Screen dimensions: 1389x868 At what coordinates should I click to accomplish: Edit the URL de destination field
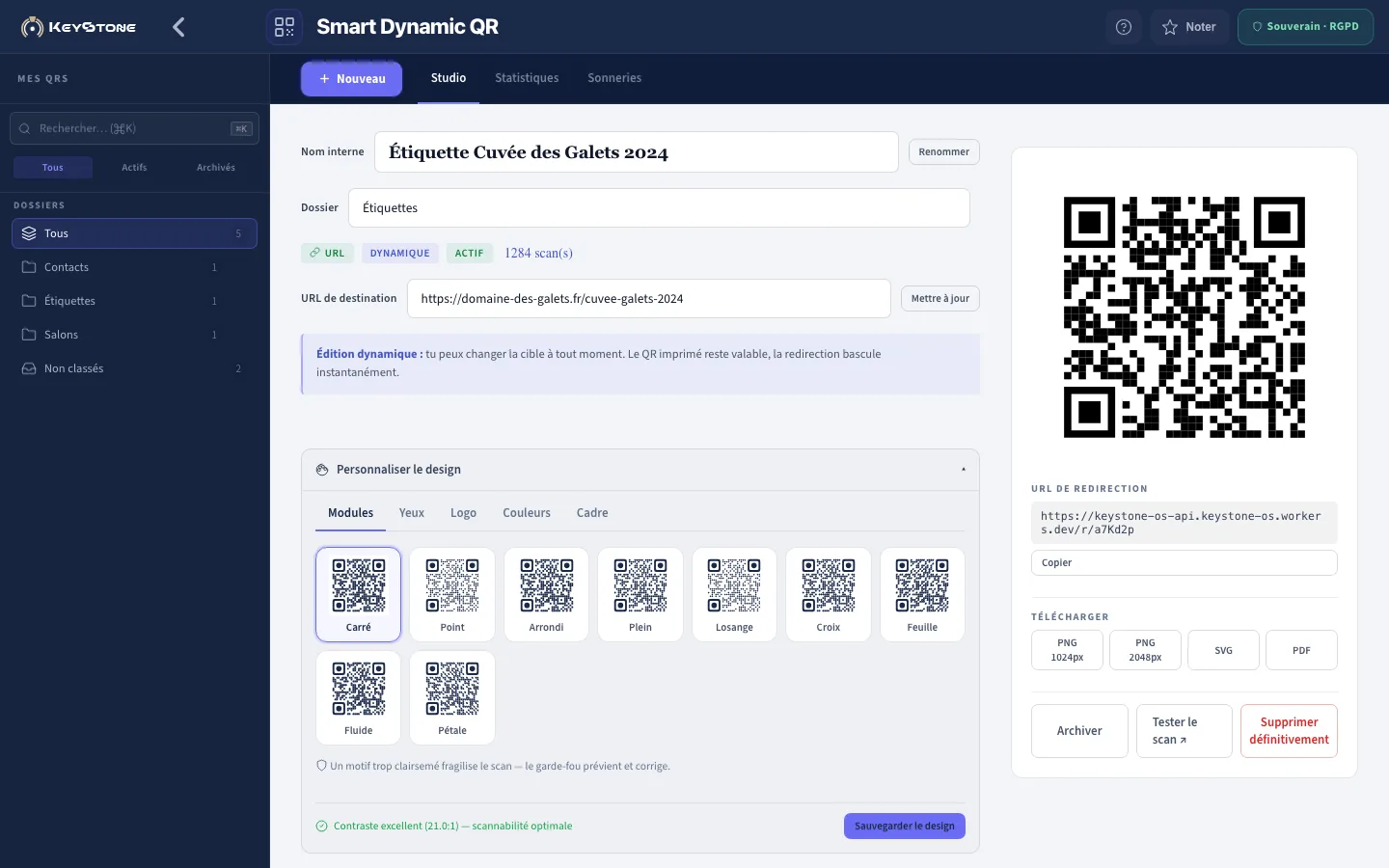point(649,299)
